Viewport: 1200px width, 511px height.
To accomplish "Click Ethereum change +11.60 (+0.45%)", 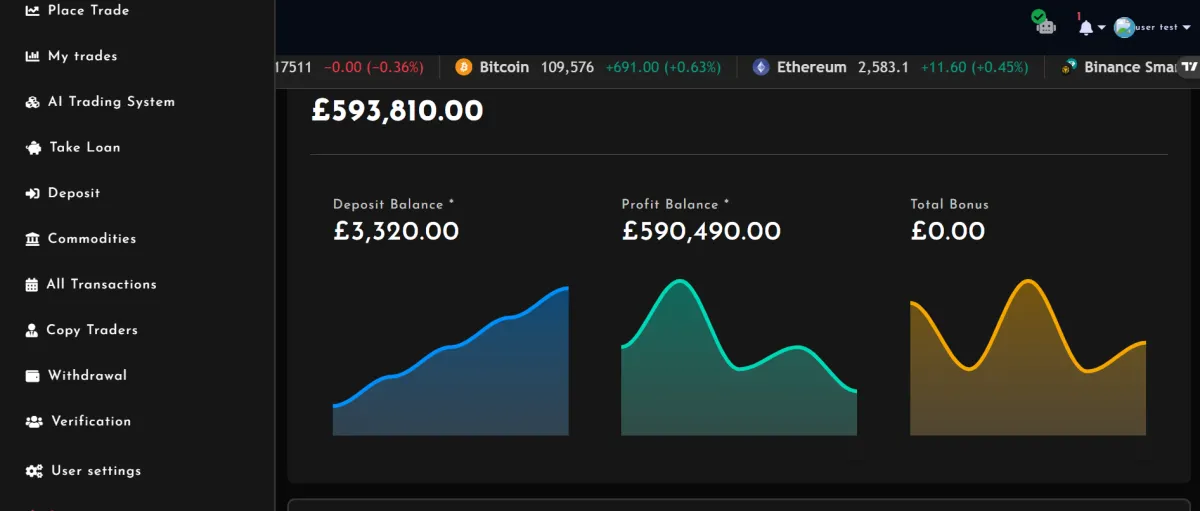I will (974, 67).
